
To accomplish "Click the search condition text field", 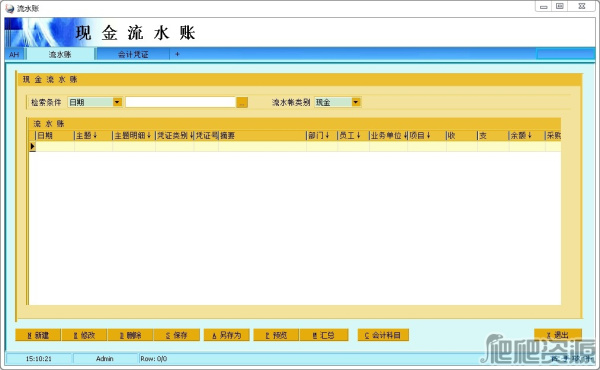I will point(180,102).
